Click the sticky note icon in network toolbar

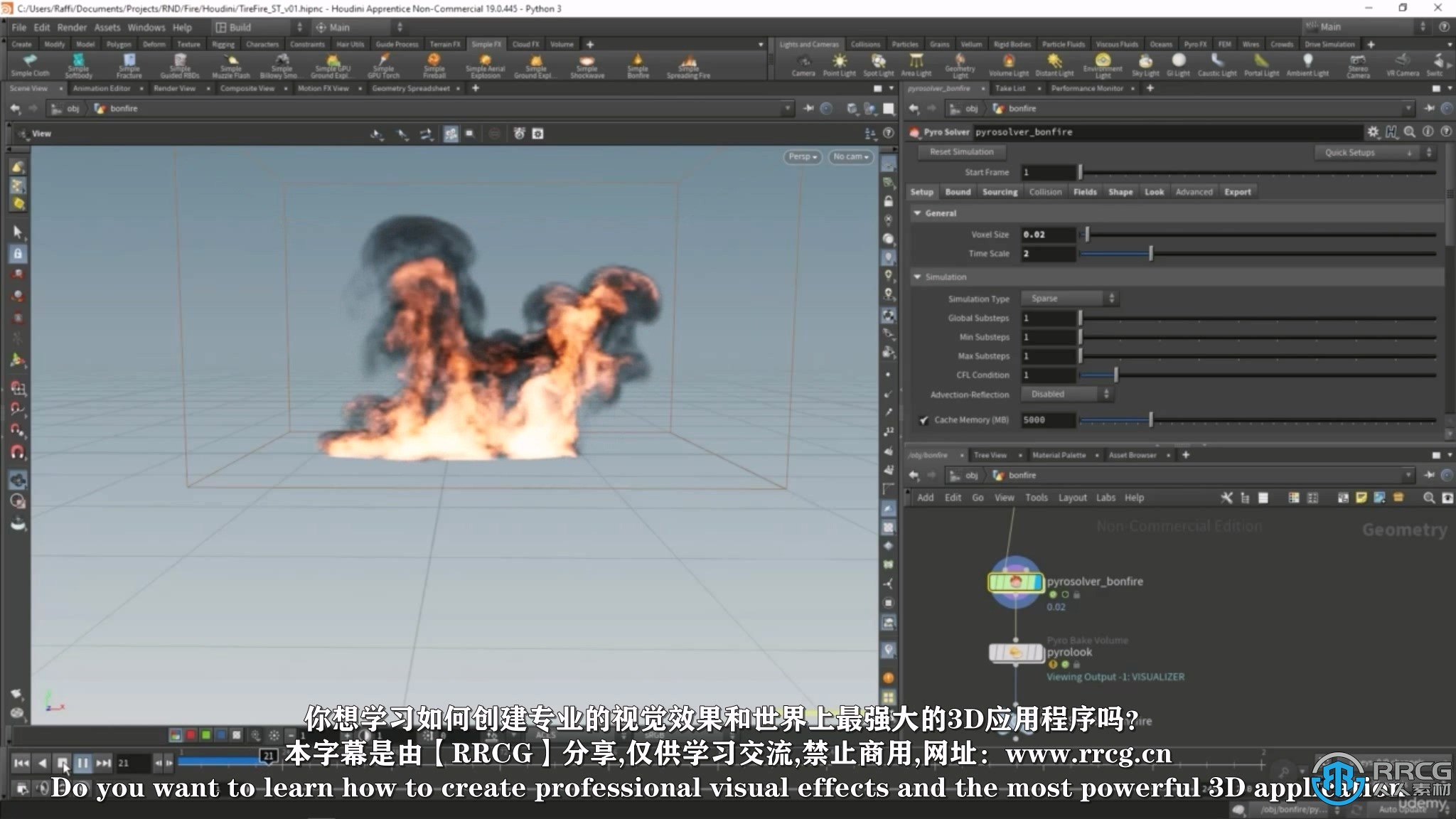1361,498
